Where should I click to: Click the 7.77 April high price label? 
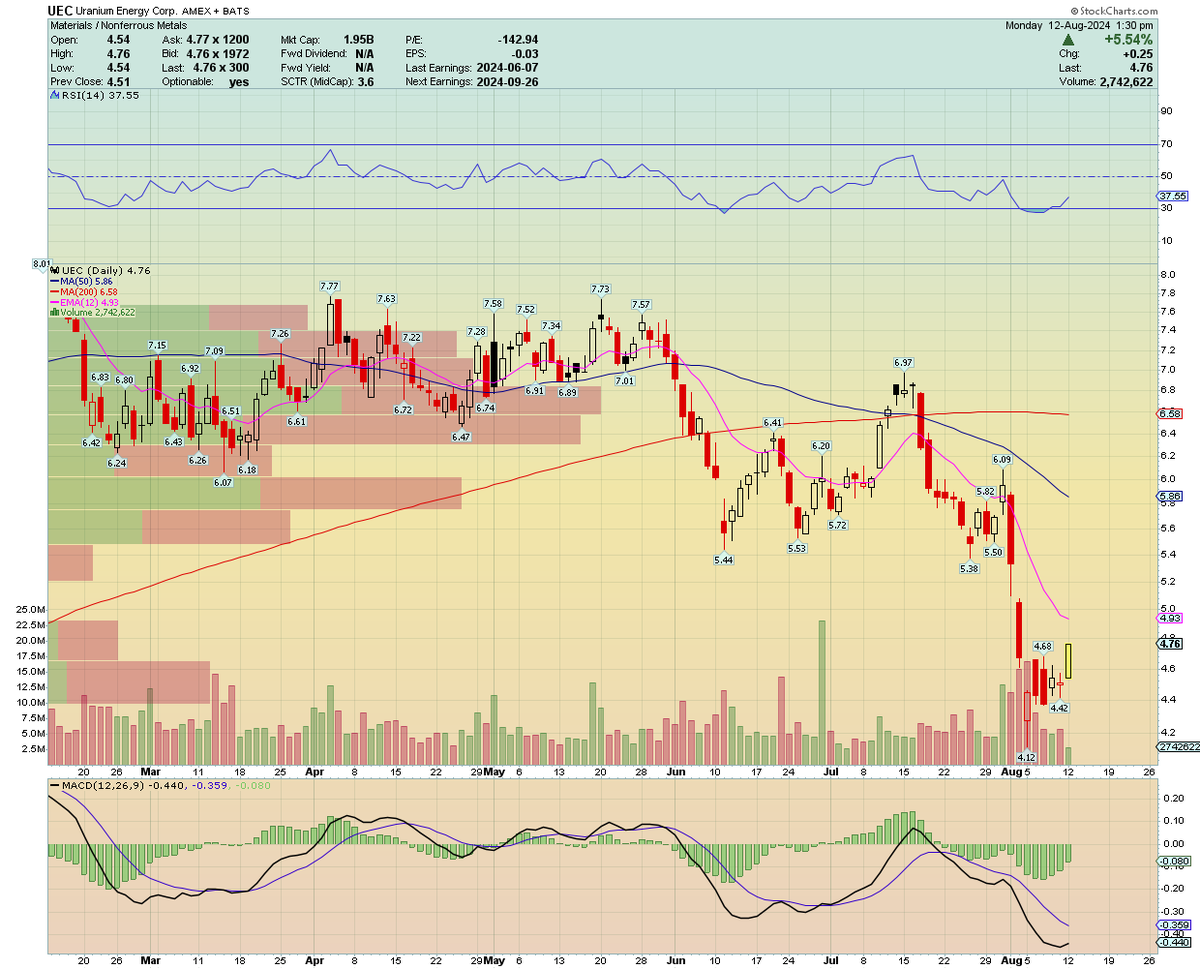(331, 286)
